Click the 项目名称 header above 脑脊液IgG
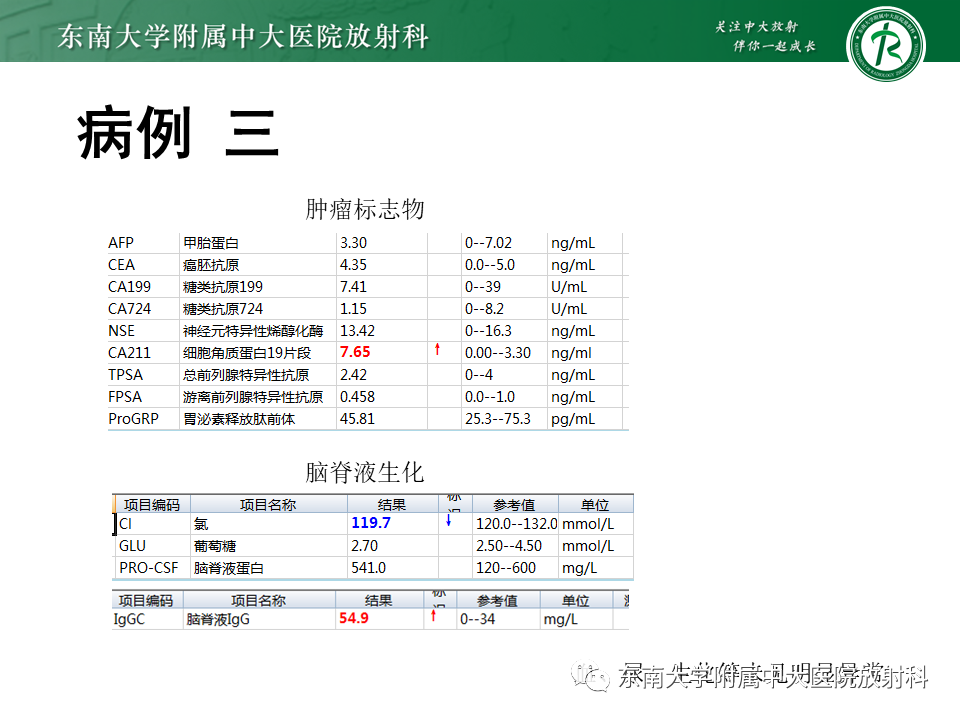The image size is (960, 720). pos(258,601)
